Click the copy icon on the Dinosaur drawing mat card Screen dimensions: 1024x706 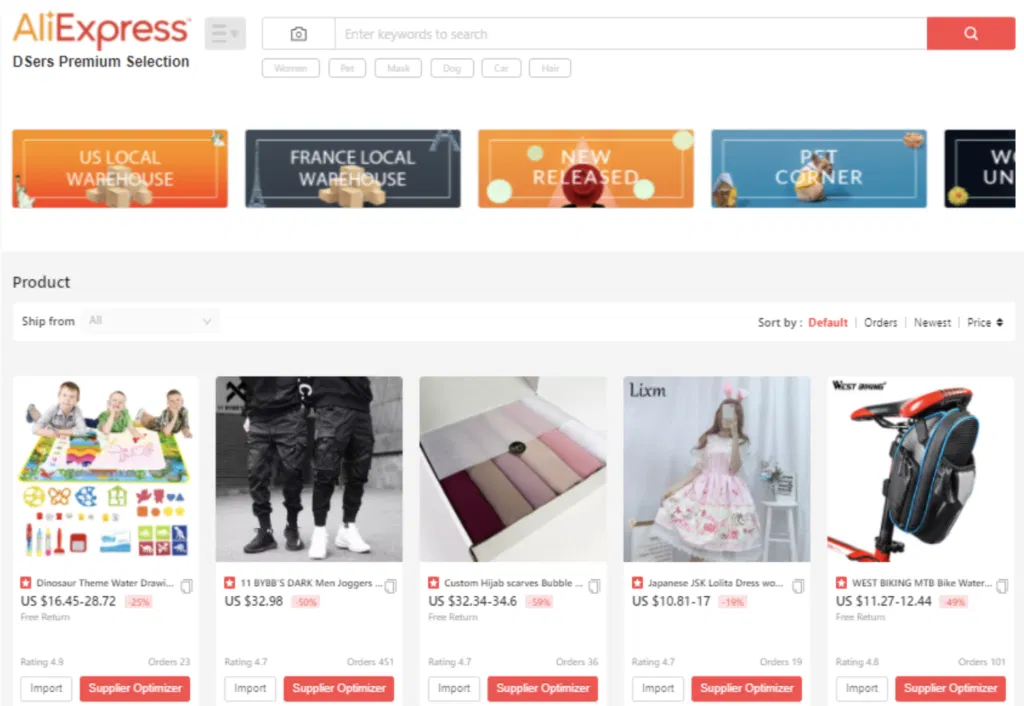185,587
